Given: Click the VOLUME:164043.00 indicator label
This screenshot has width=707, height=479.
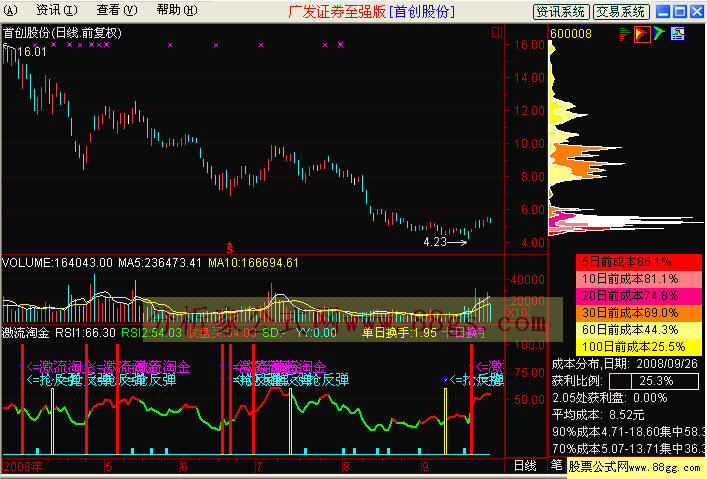Looking at the screenshot, I should coord(57,263).
